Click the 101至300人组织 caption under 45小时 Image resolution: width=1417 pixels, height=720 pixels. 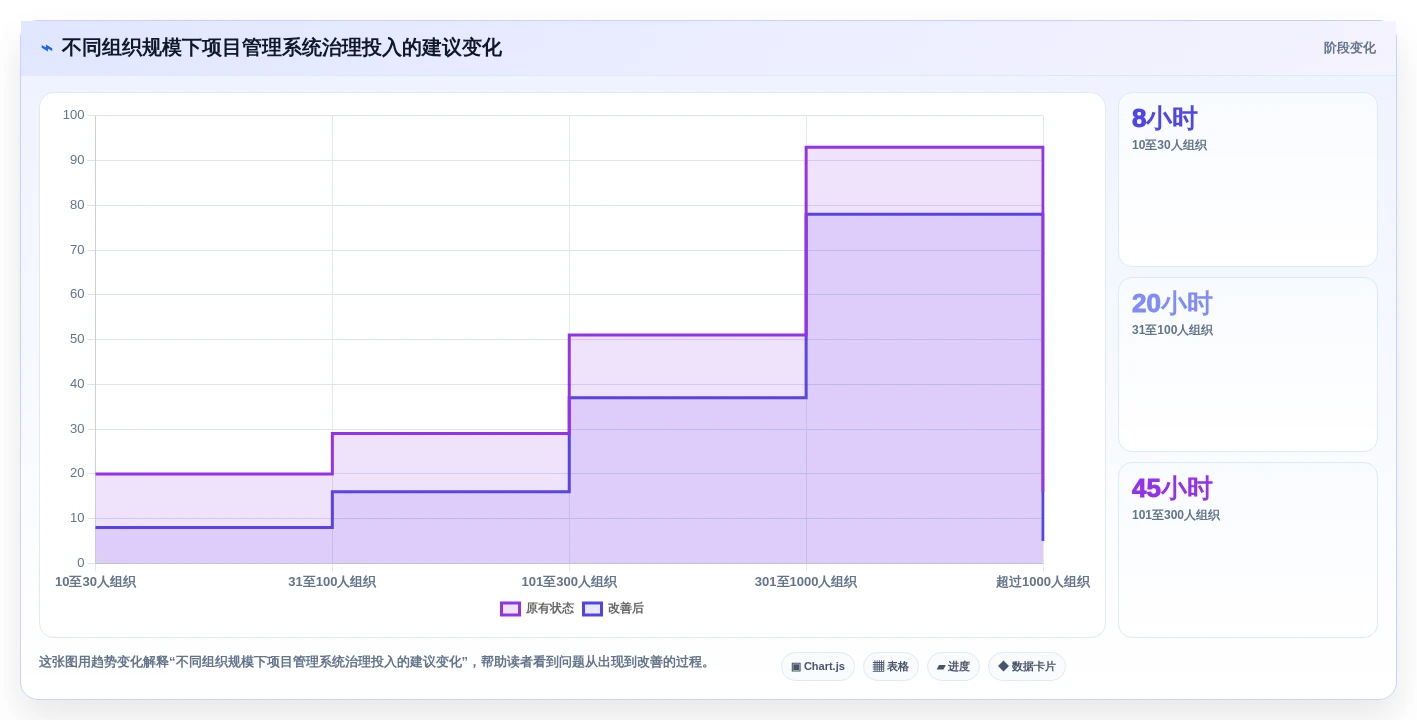[x=1175, y=515]
